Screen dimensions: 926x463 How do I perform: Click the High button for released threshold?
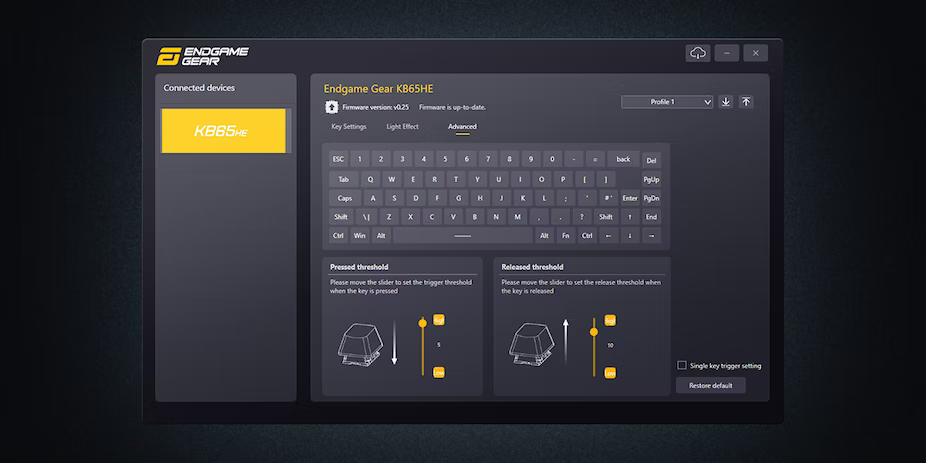[x=610, y=320]
